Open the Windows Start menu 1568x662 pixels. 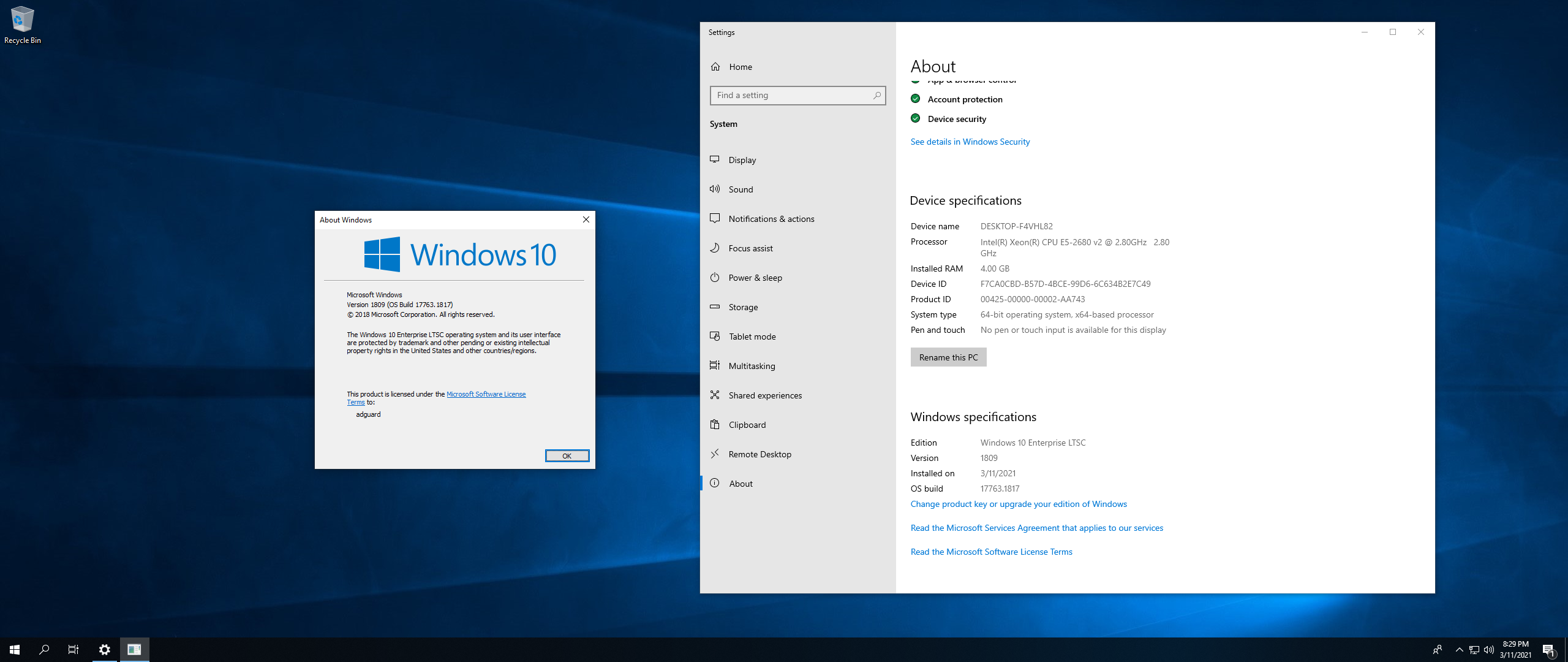[15, 650]
